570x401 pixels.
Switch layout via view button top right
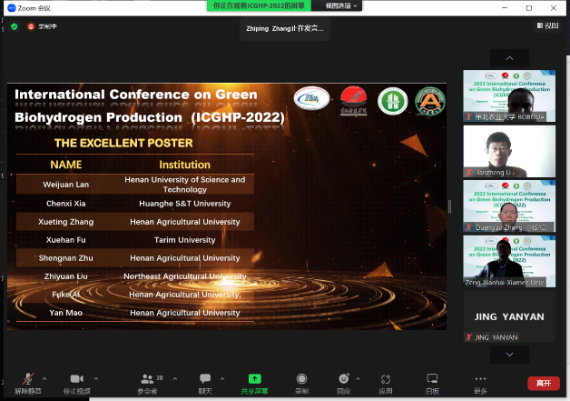point(547,25)
